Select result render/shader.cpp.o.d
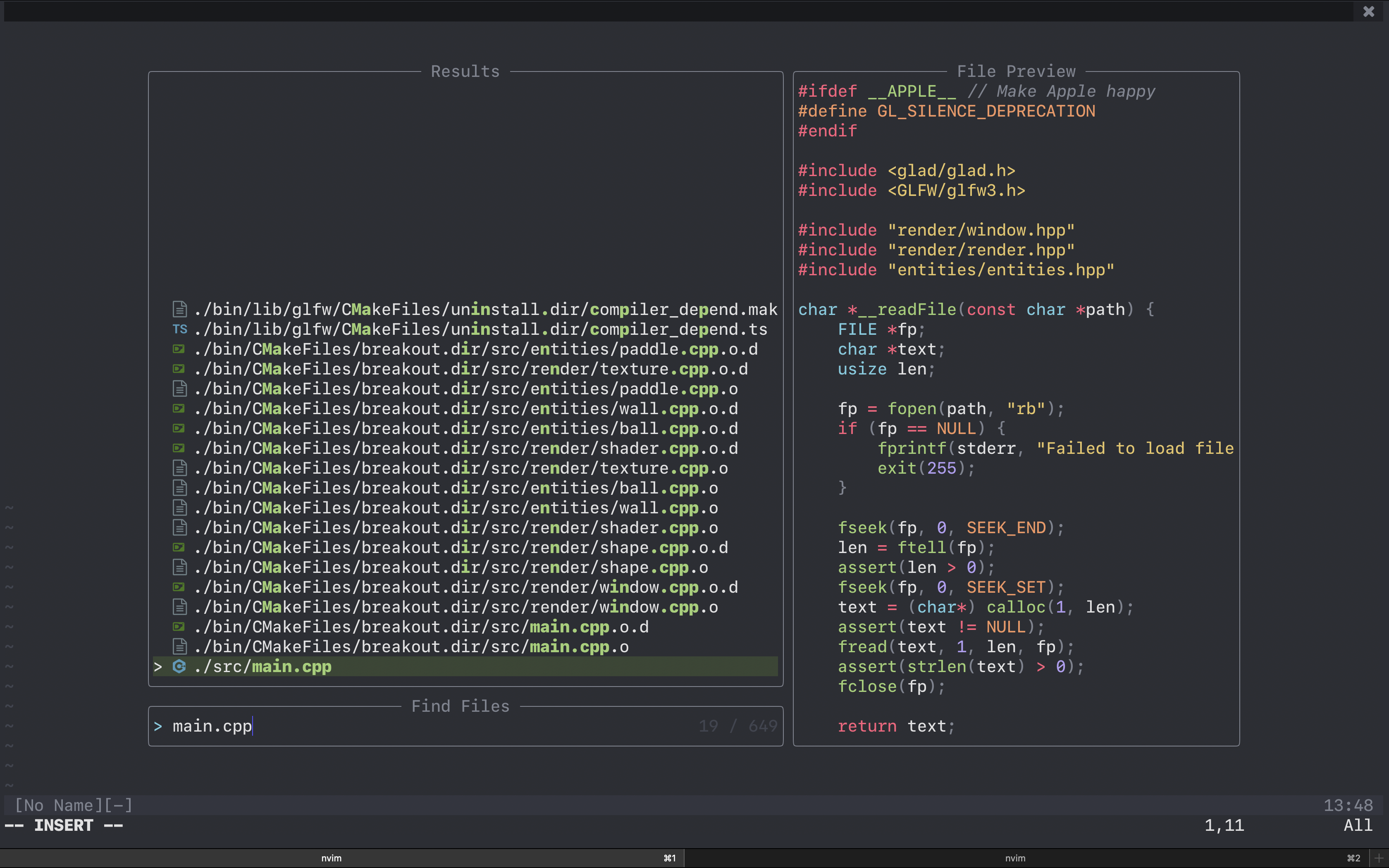 point(465,448)
